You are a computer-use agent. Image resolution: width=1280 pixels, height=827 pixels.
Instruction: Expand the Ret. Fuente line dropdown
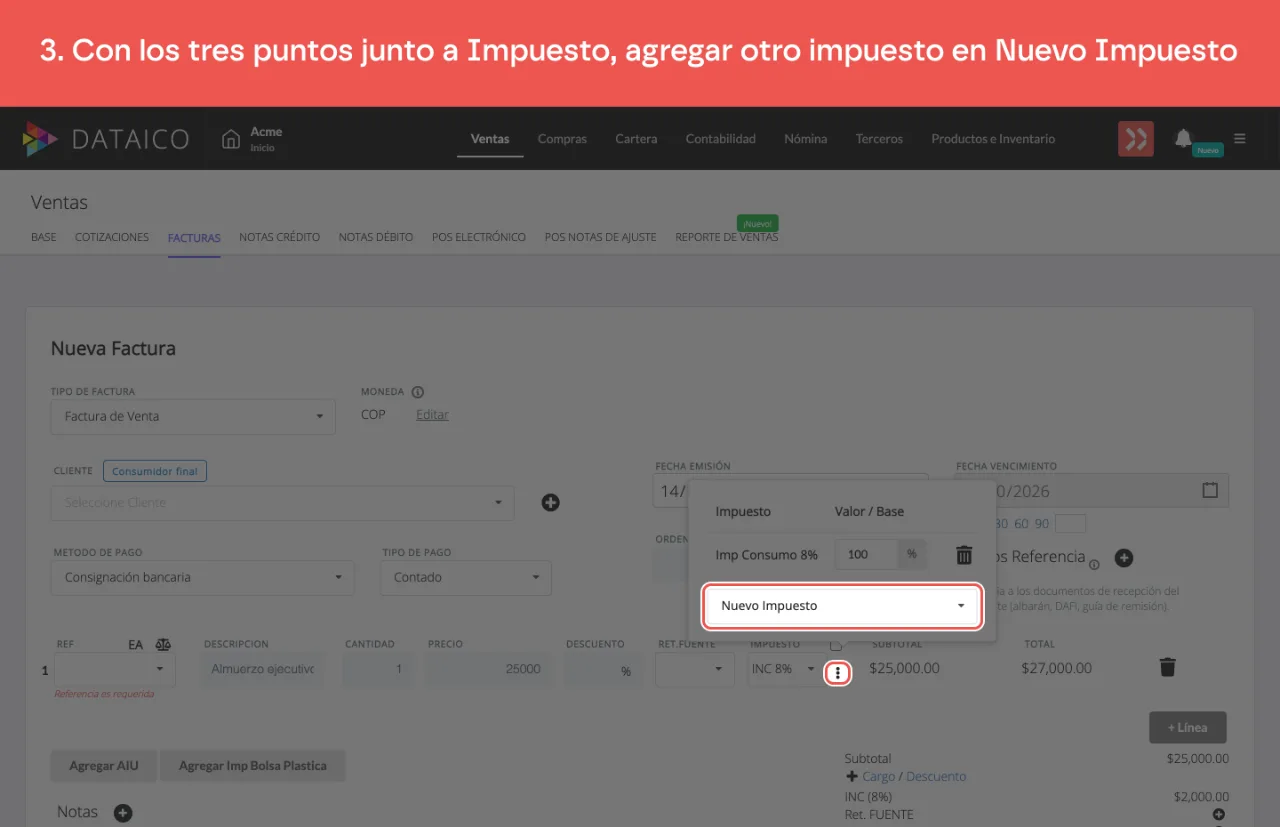(695, 669)
